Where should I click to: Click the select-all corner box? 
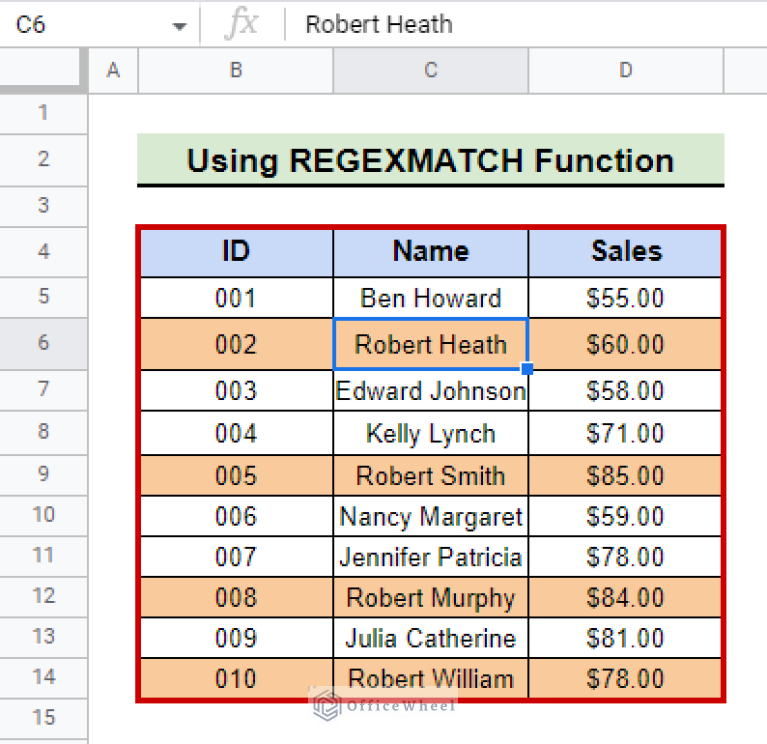pyautogui.click(x=43, y=70)
